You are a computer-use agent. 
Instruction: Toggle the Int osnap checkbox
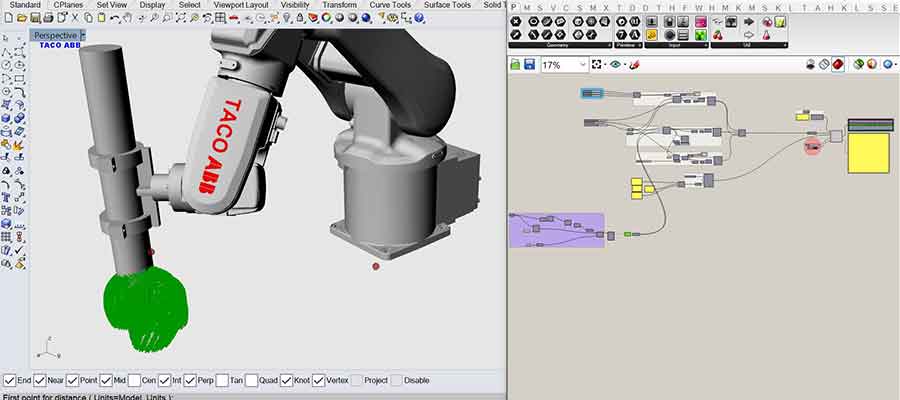coord(164,380)
